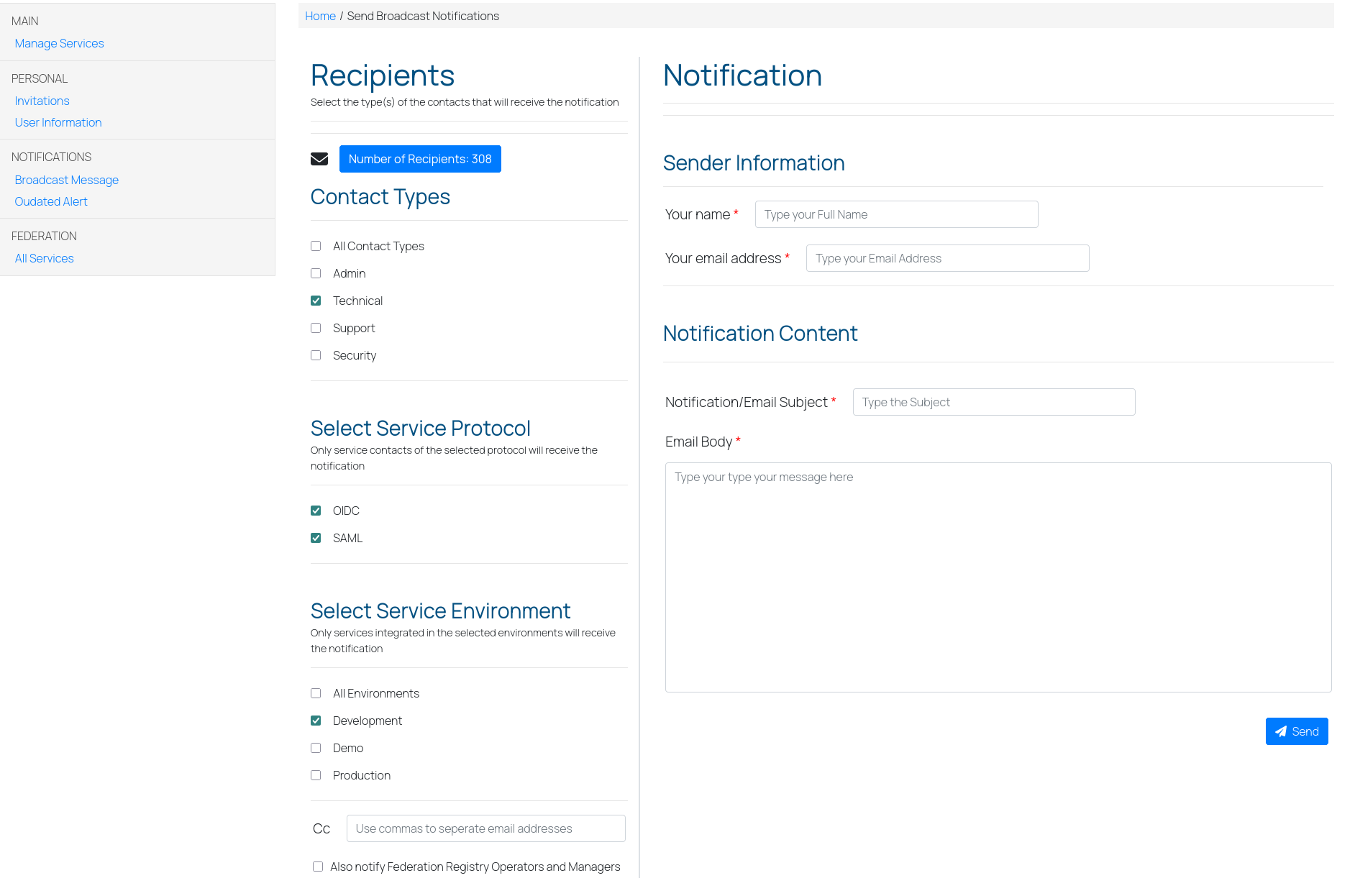
Task: Uncheck the Development environment checkbox
Action: coord(316,721)
